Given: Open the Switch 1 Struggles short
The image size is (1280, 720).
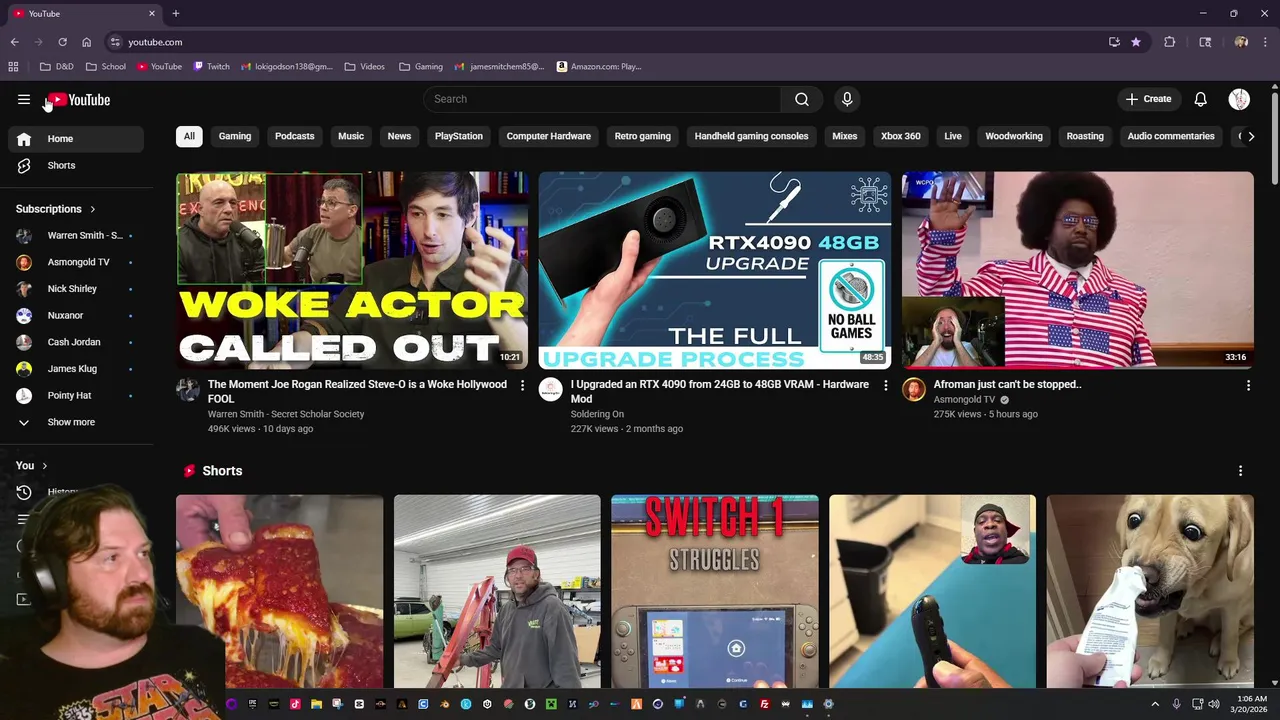Looking at the screenshot, I should click(715, 591).
